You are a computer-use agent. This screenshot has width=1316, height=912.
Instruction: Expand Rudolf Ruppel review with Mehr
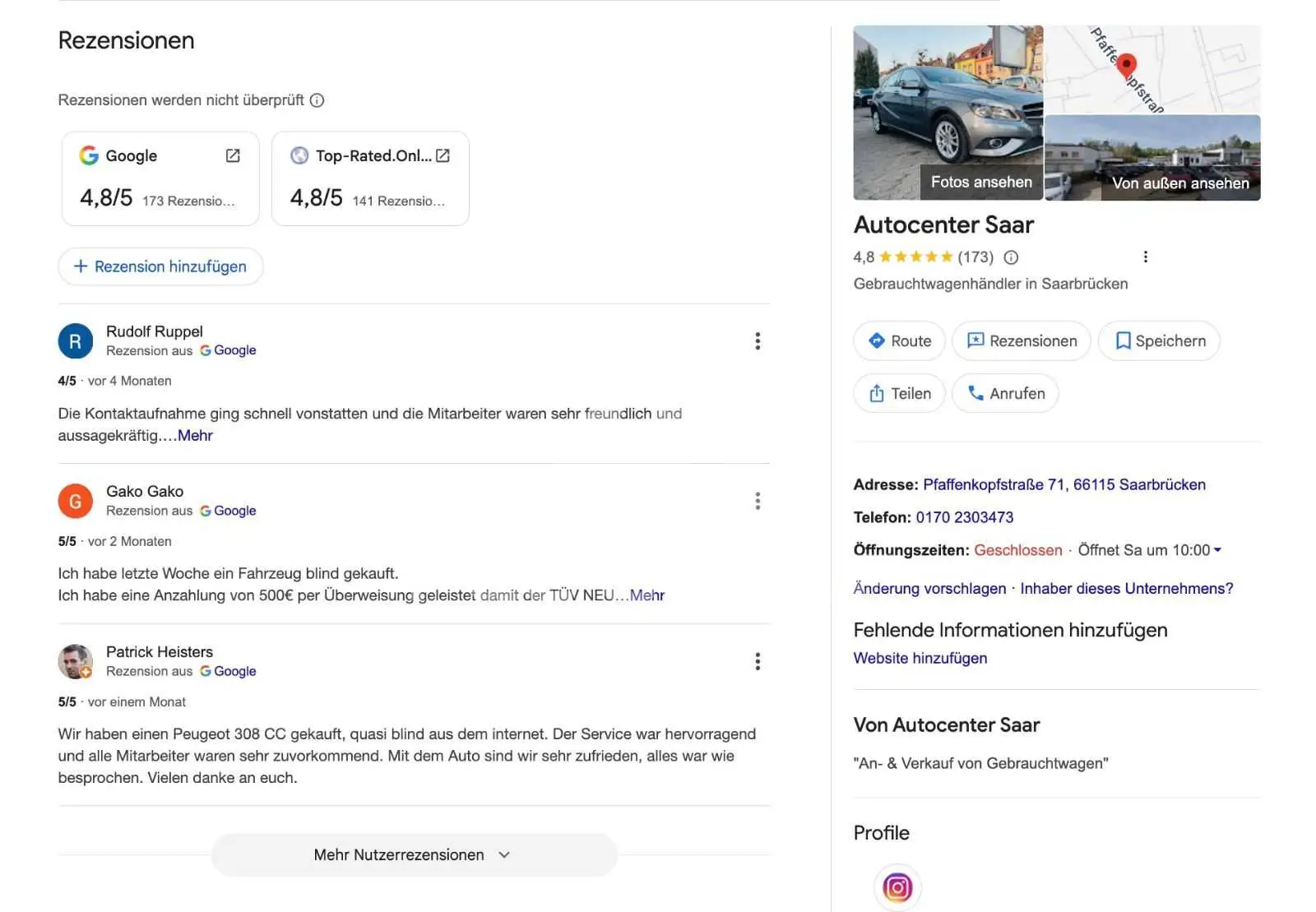(x=195, y=436)
